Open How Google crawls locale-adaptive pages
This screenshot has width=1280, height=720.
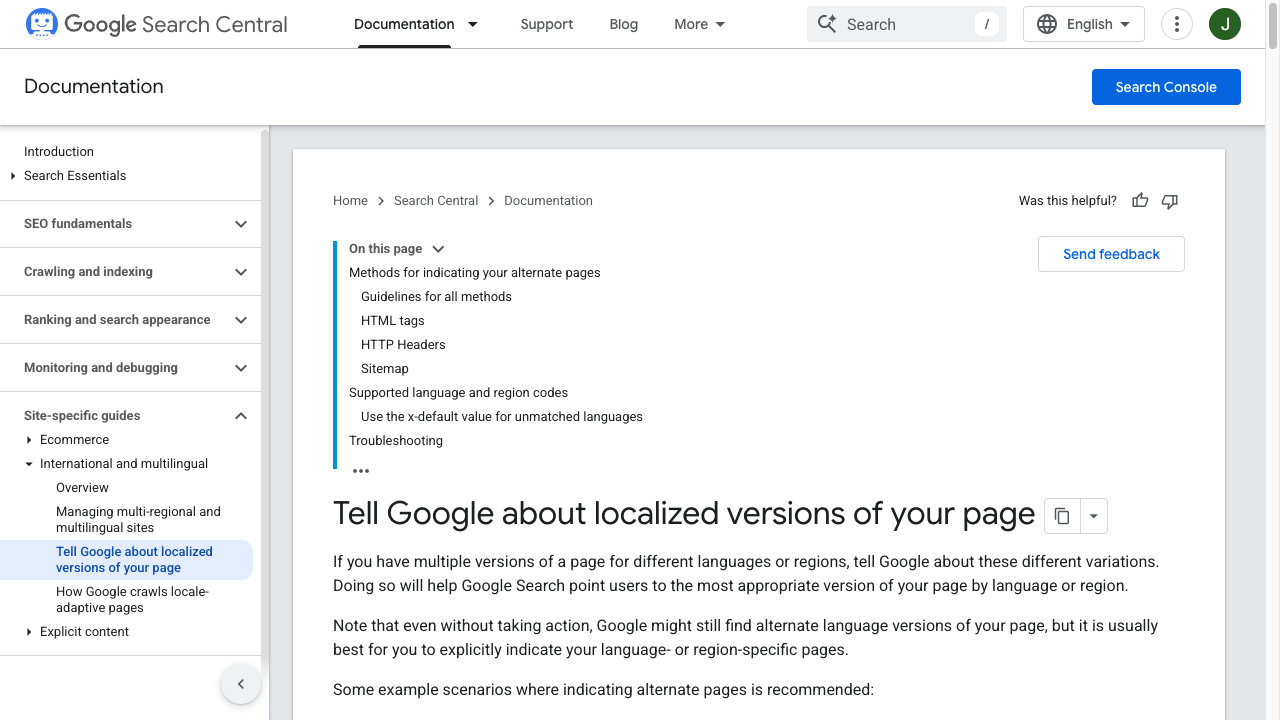coord(132,600)
